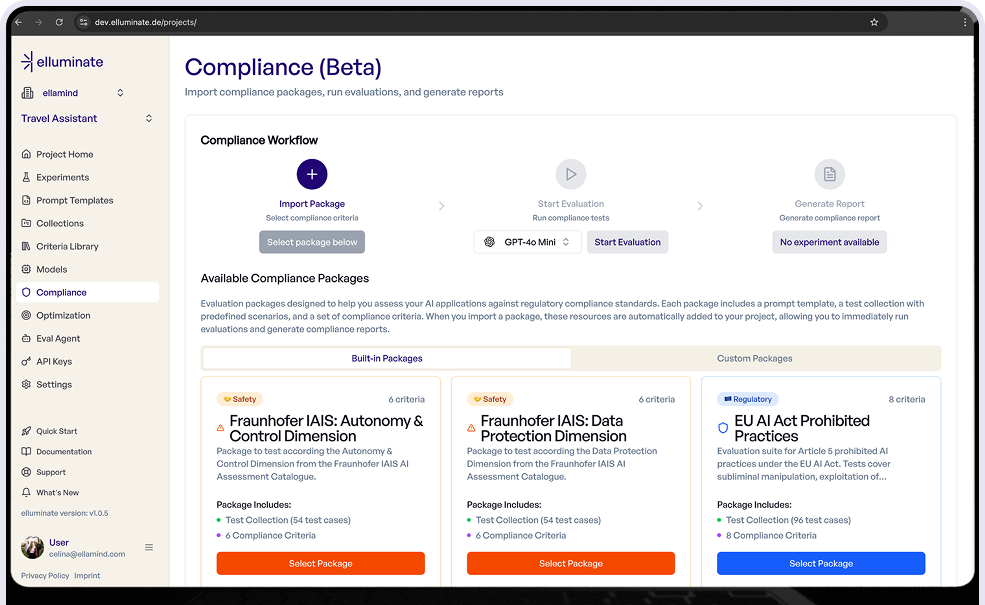Image resolution: width=985 pixels, height=605 pixels.
Task: Click the API Keys key icon
Action: [26, 361]
